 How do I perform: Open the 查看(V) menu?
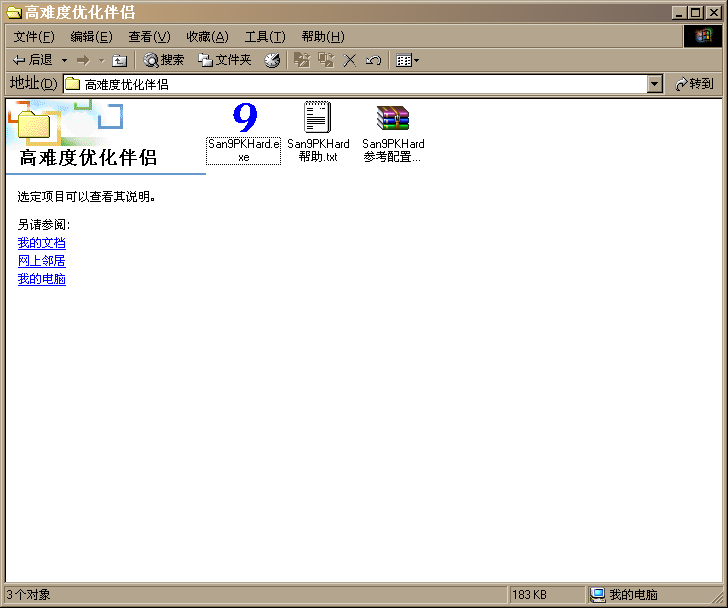pos(150,37)
